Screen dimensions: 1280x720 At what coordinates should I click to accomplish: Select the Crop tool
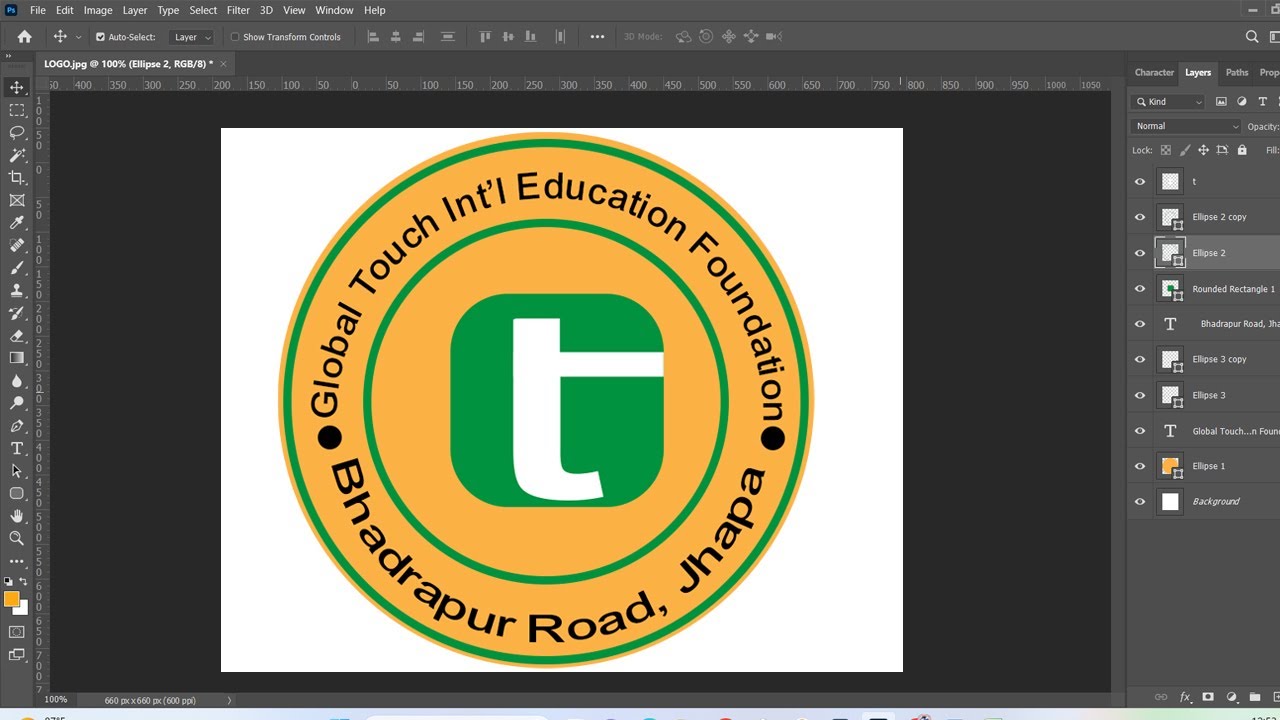click(x=17, y=178)
